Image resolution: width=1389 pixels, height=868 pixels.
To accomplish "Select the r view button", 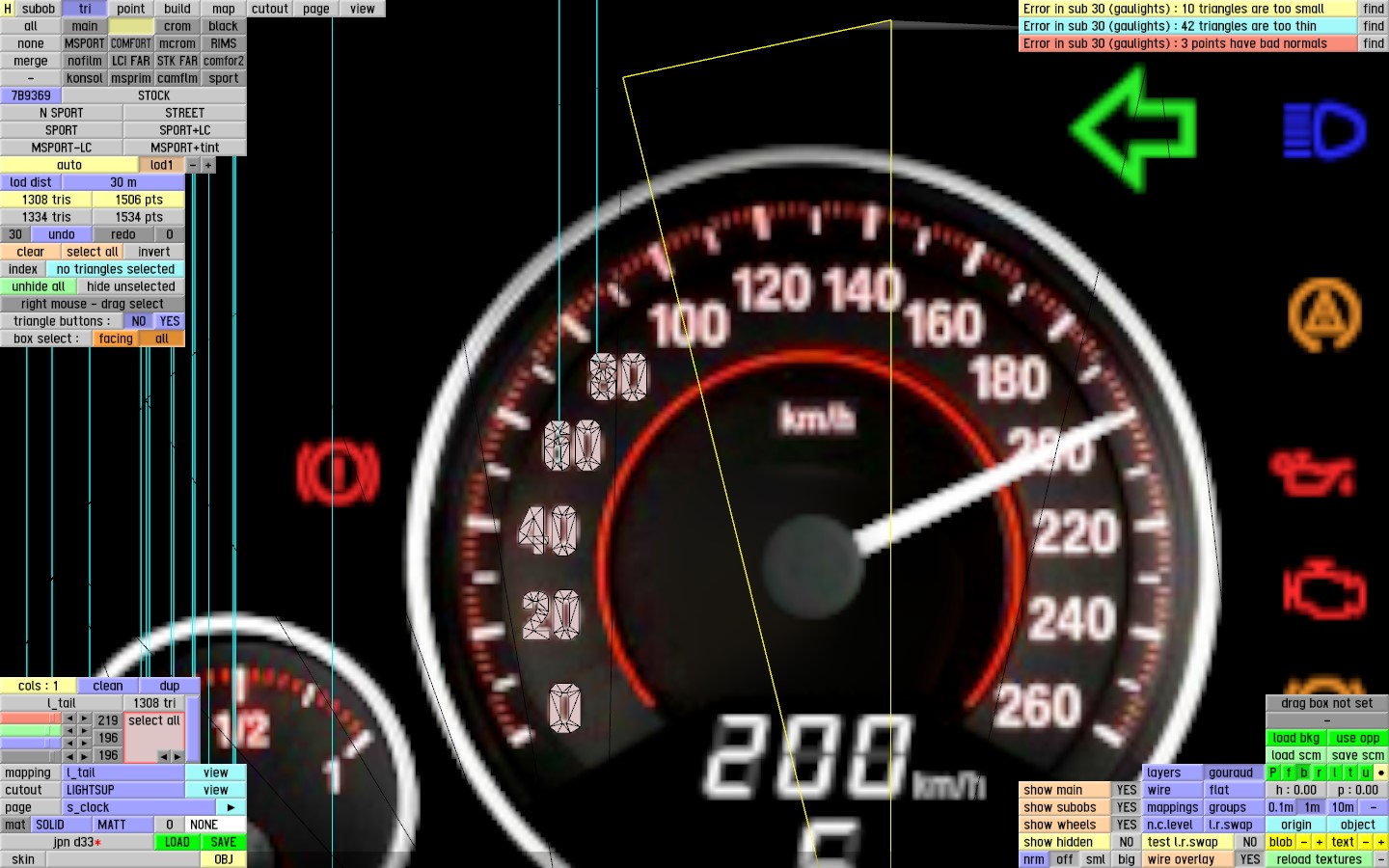I will coord(1320,773).
